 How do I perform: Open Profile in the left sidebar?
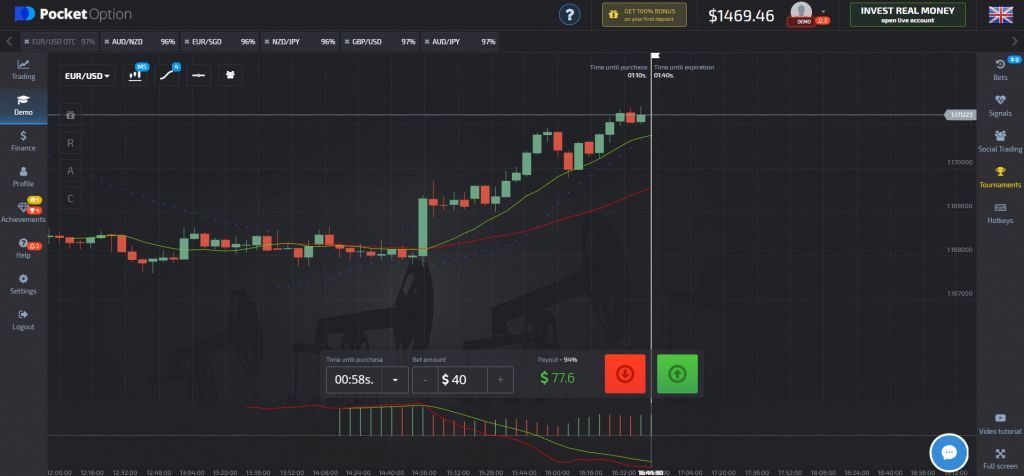click(24, 177)
